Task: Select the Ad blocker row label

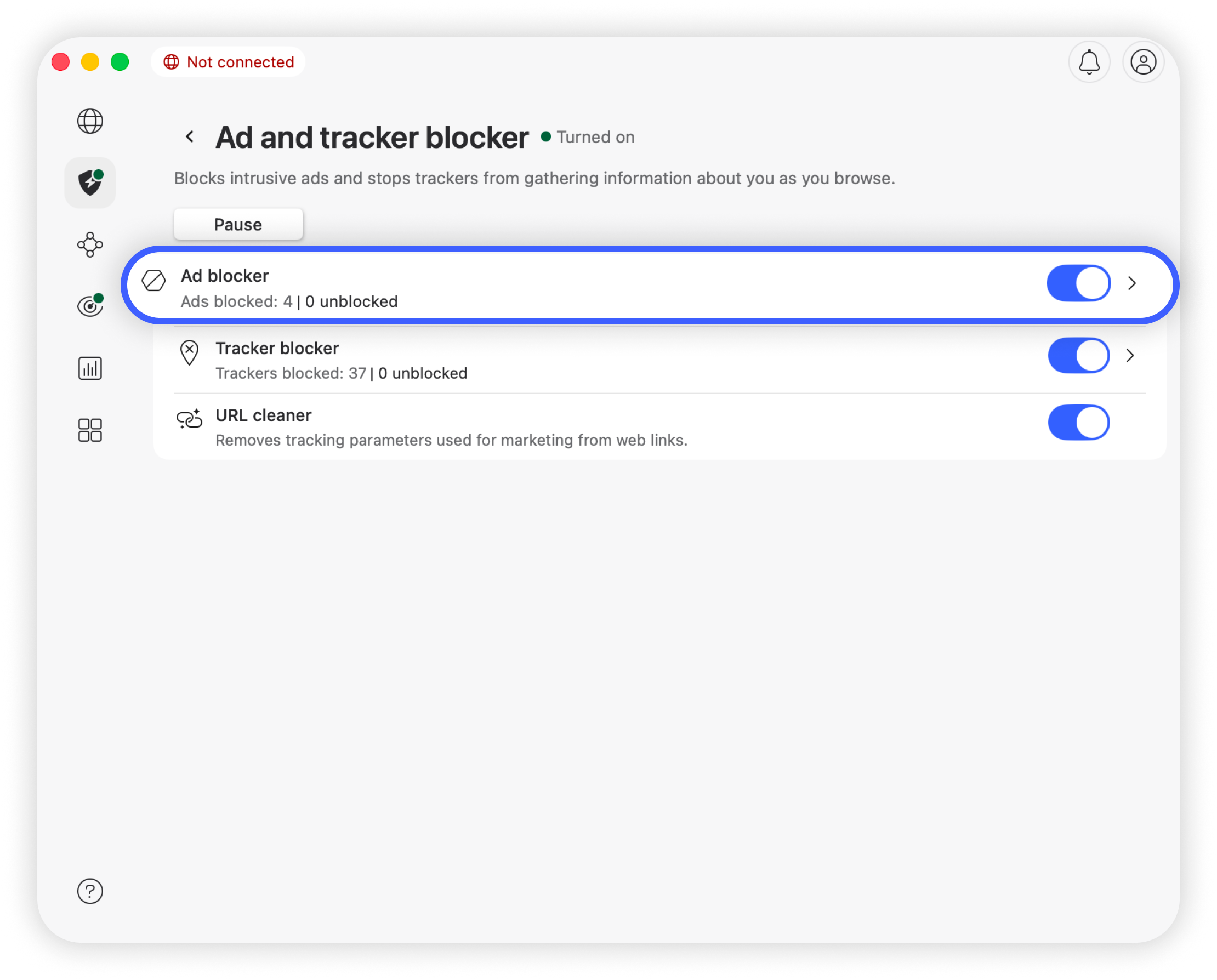Action: click(225, 276)
